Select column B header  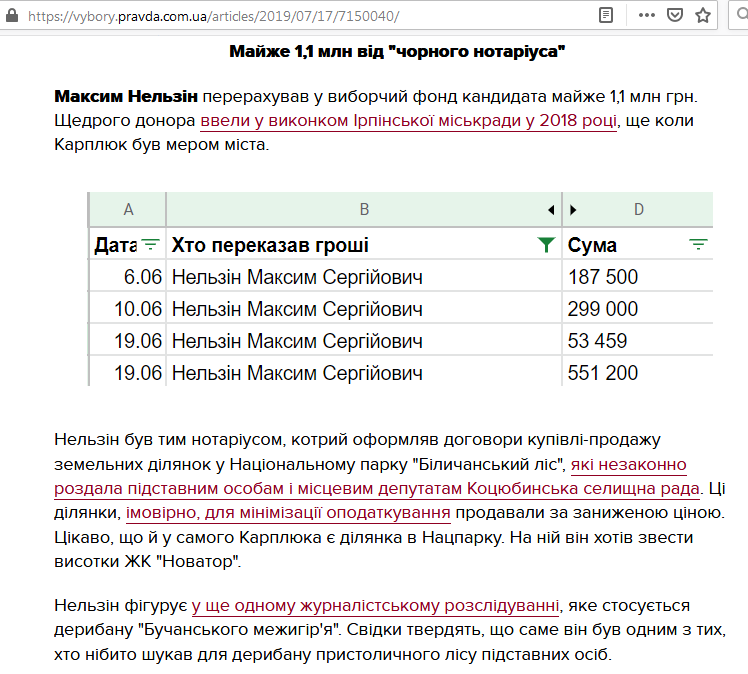[x=364, y=210]
